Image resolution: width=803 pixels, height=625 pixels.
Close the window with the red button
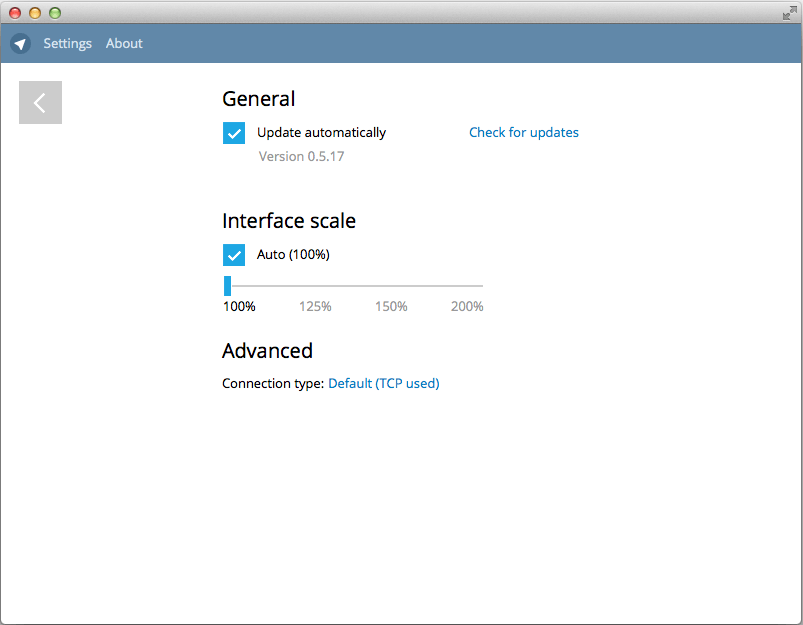(x=15, y=13)
